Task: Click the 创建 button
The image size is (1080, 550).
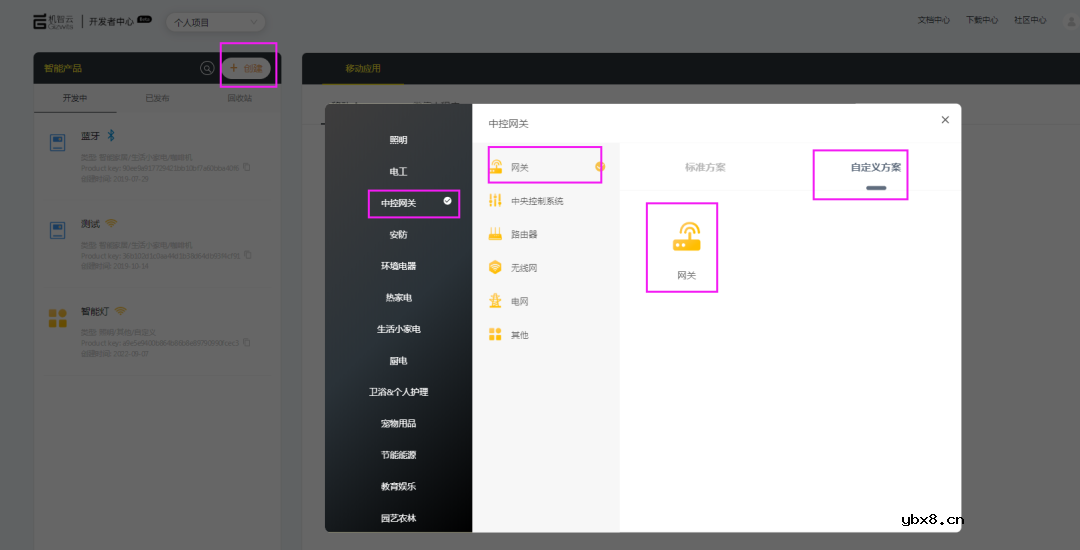Action: click(x=246, y=68)
